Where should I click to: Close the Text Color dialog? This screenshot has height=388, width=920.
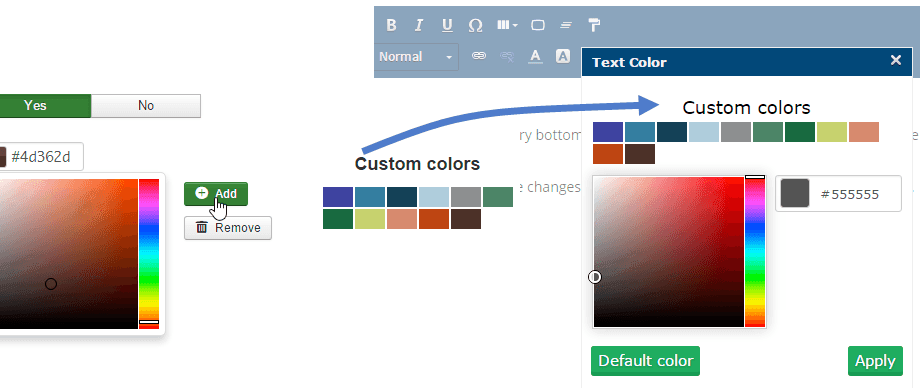pos(895,60)
